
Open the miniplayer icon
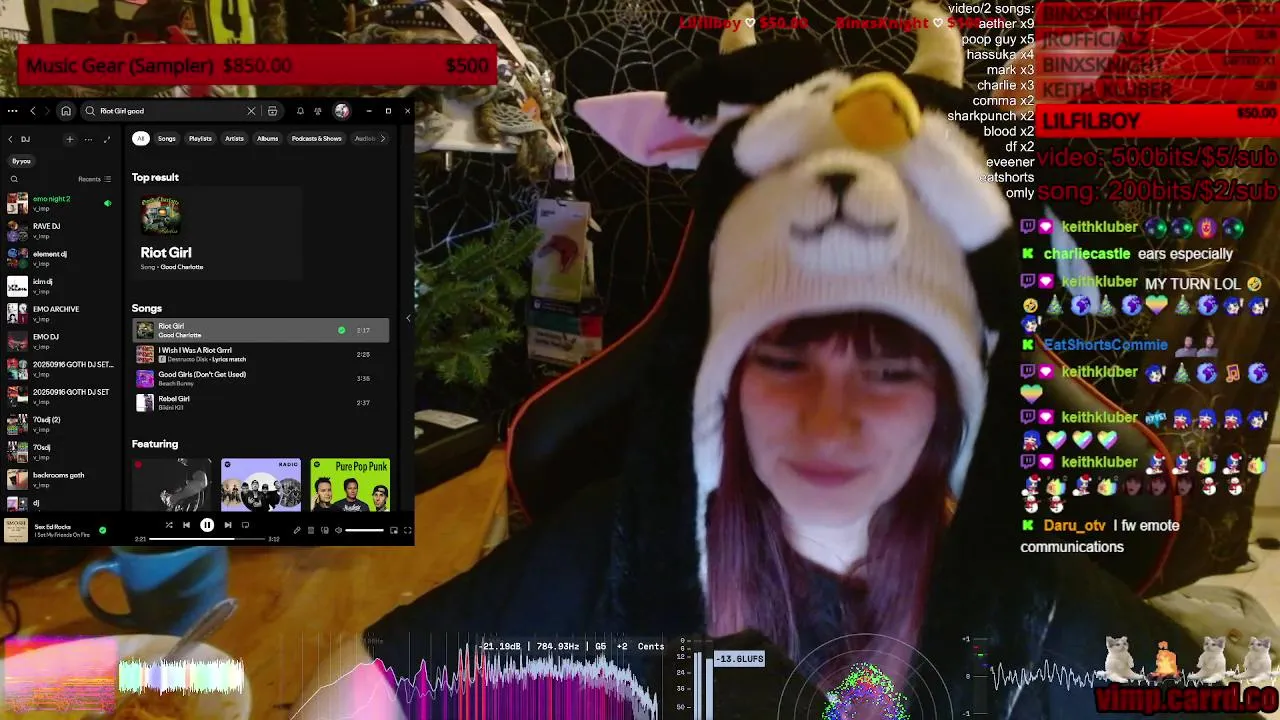394,530
